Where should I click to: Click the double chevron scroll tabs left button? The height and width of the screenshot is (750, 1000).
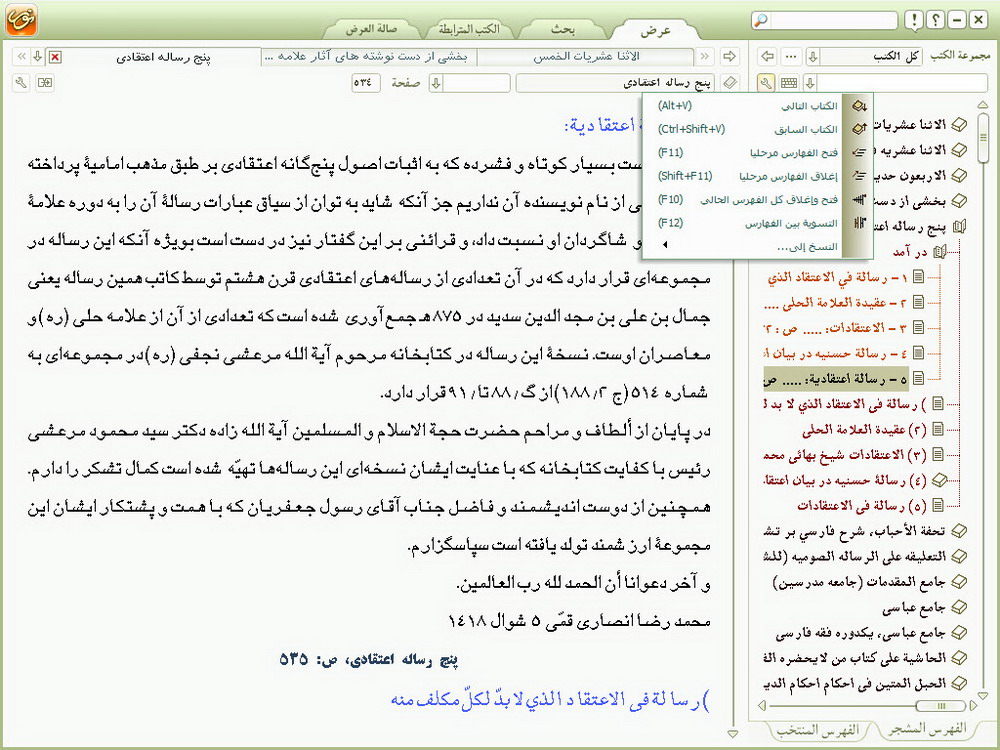tap(22, 57)
